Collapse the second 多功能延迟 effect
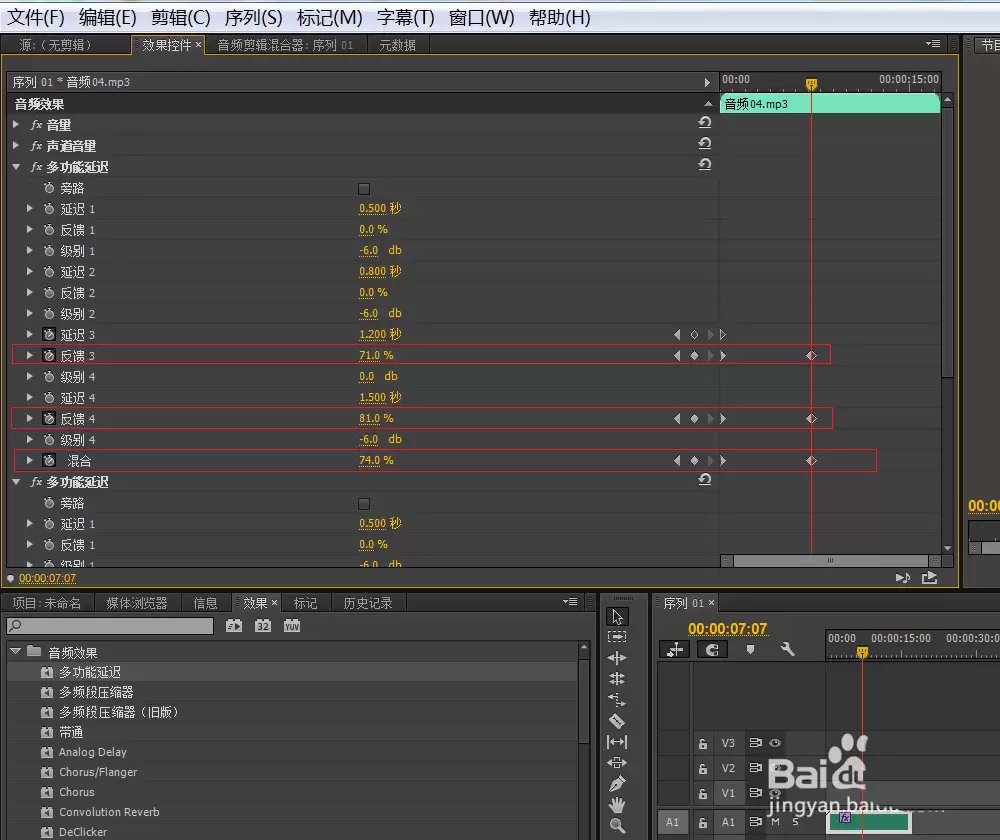 tap(16, 482)
